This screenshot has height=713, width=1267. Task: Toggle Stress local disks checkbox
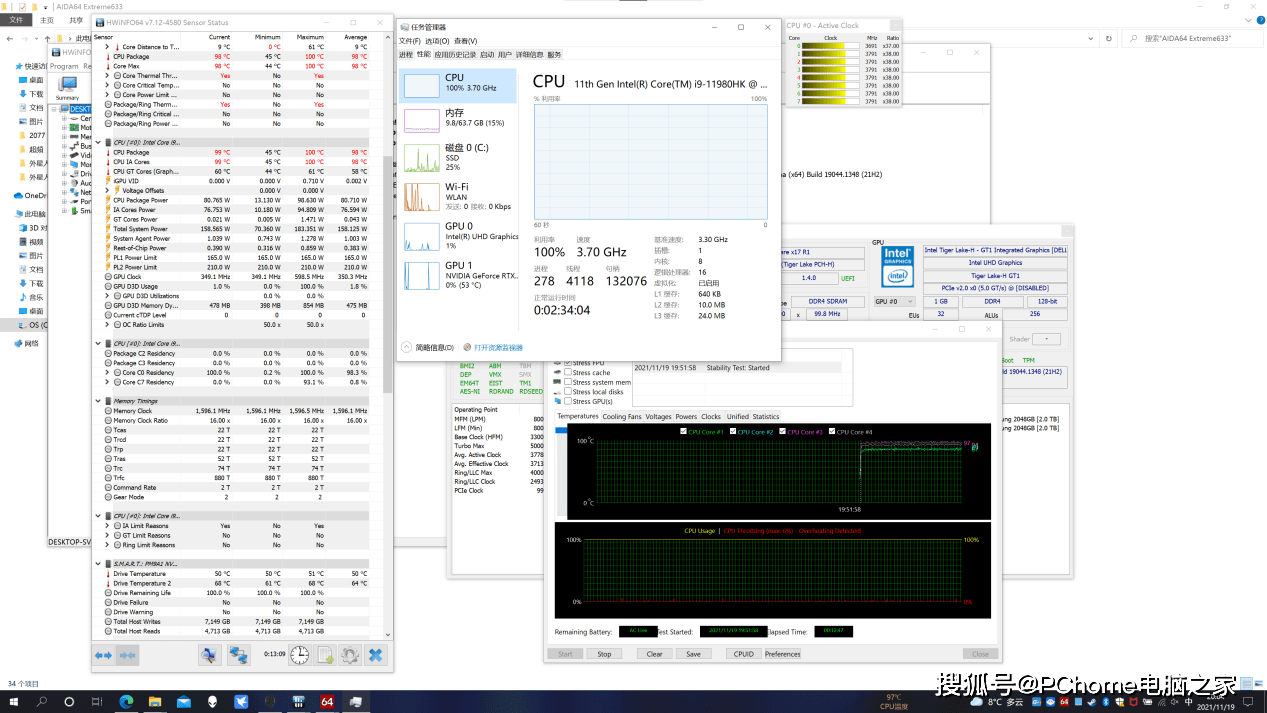pyautogui.click(x=568, y=392)
